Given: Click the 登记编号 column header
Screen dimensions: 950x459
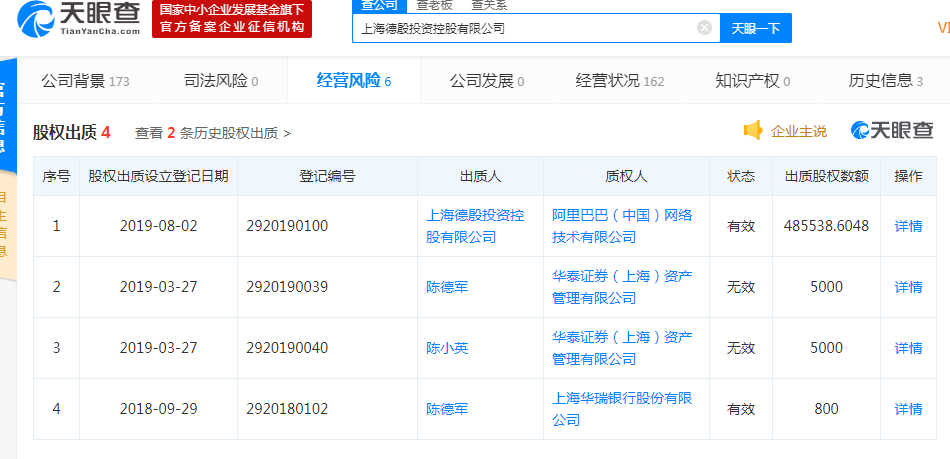Looking at the screenshot, I should [327, 176].
